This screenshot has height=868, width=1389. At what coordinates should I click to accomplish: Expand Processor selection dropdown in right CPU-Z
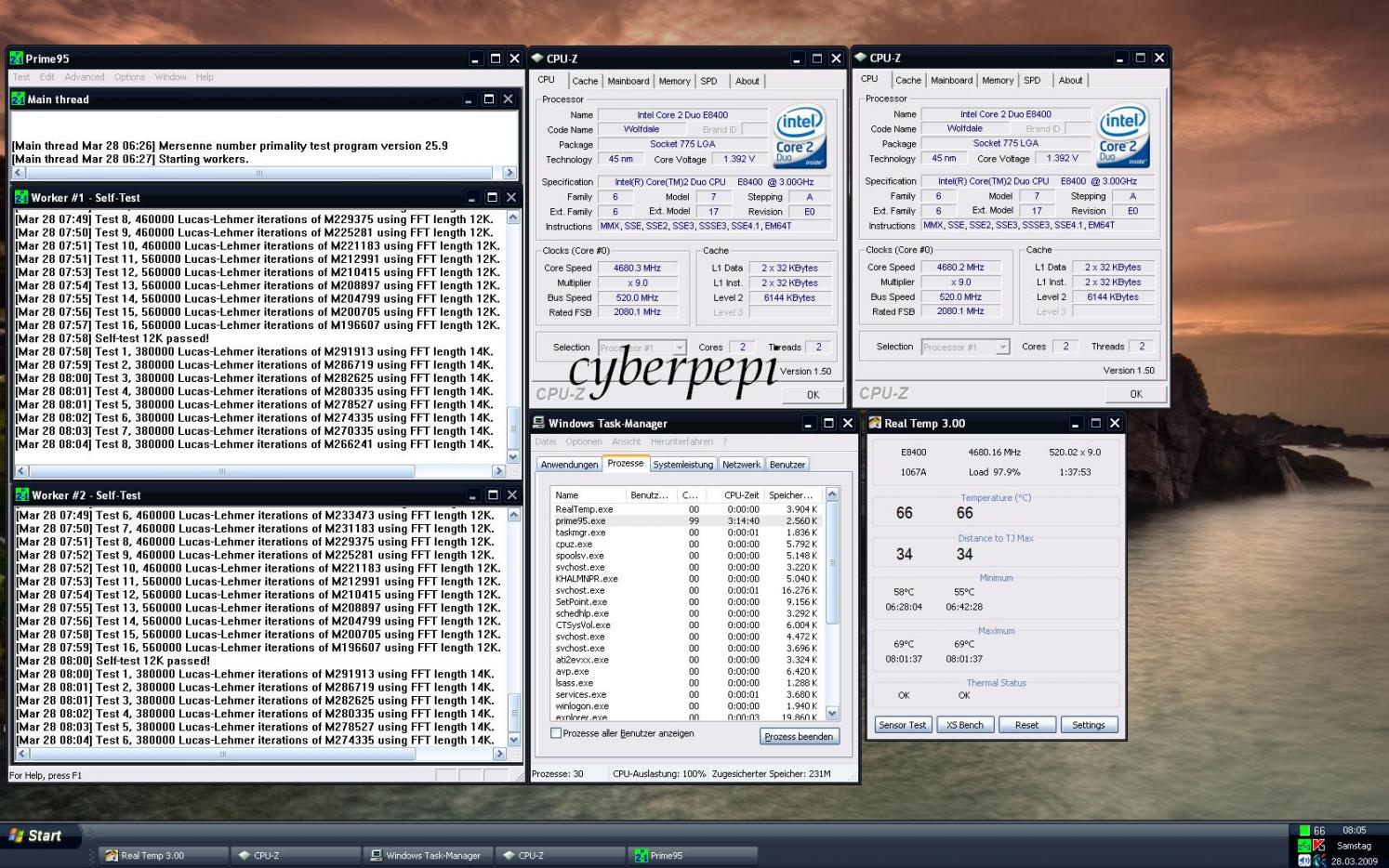tap(1002, 347)
